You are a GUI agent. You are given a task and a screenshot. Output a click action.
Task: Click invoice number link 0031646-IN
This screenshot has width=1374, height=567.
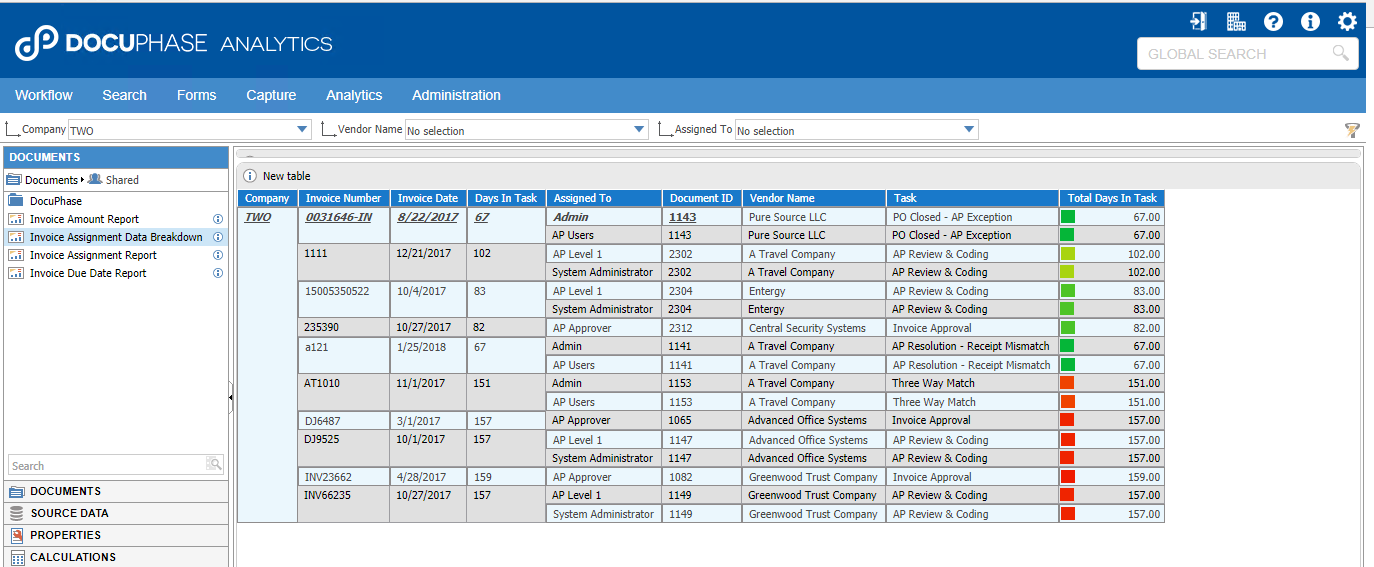pos(339,217)
